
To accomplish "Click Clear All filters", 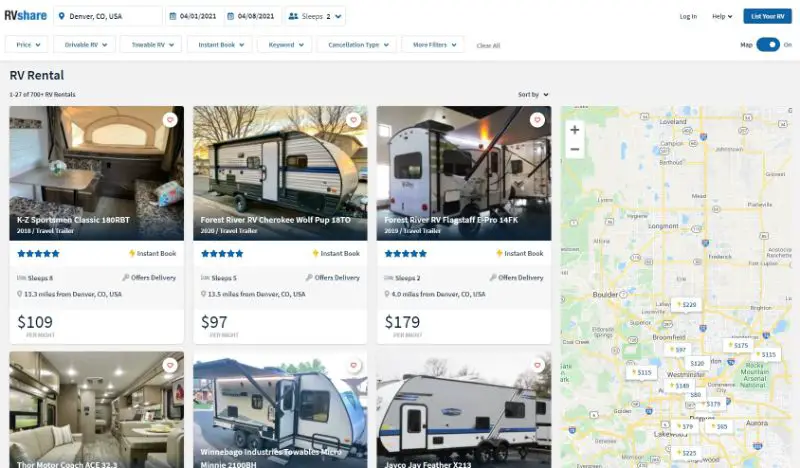I will tap(488, 45).
